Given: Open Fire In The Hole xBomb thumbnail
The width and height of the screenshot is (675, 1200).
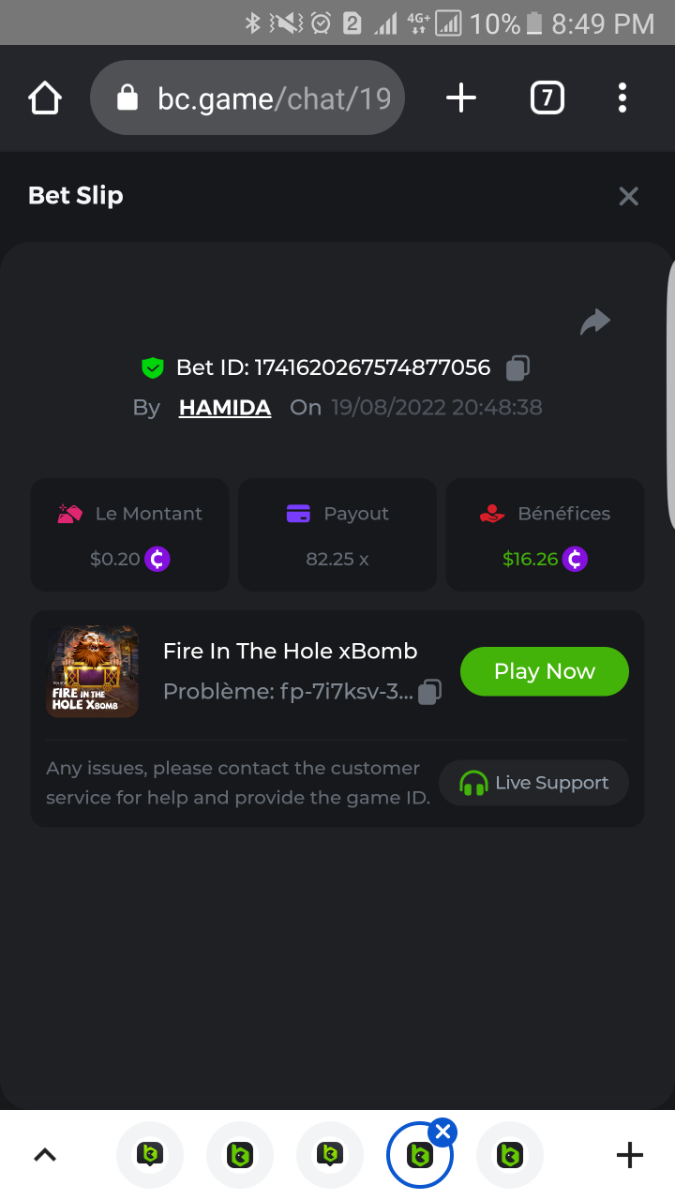Looking at the screenshot, I should click(93, 671).
